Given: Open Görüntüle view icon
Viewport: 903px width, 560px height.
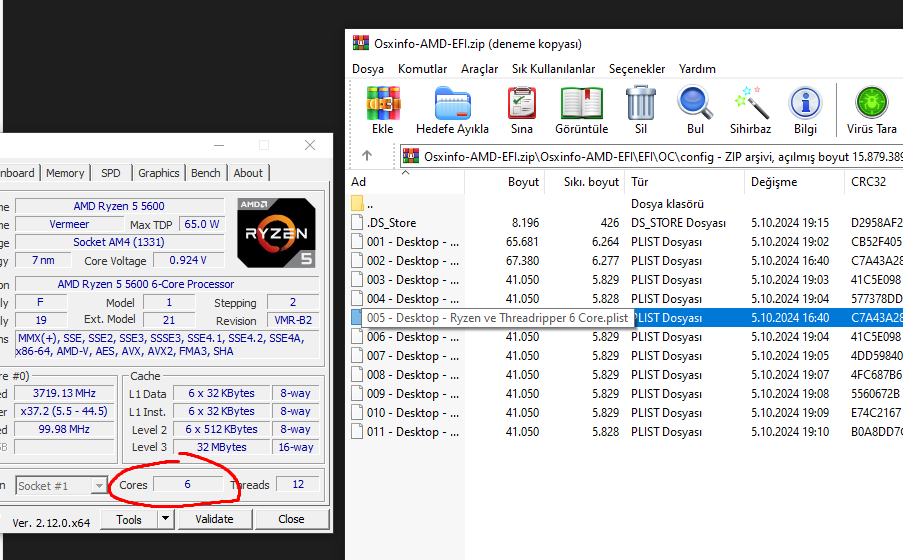Looking at the screenshot, I should (581, 103).
